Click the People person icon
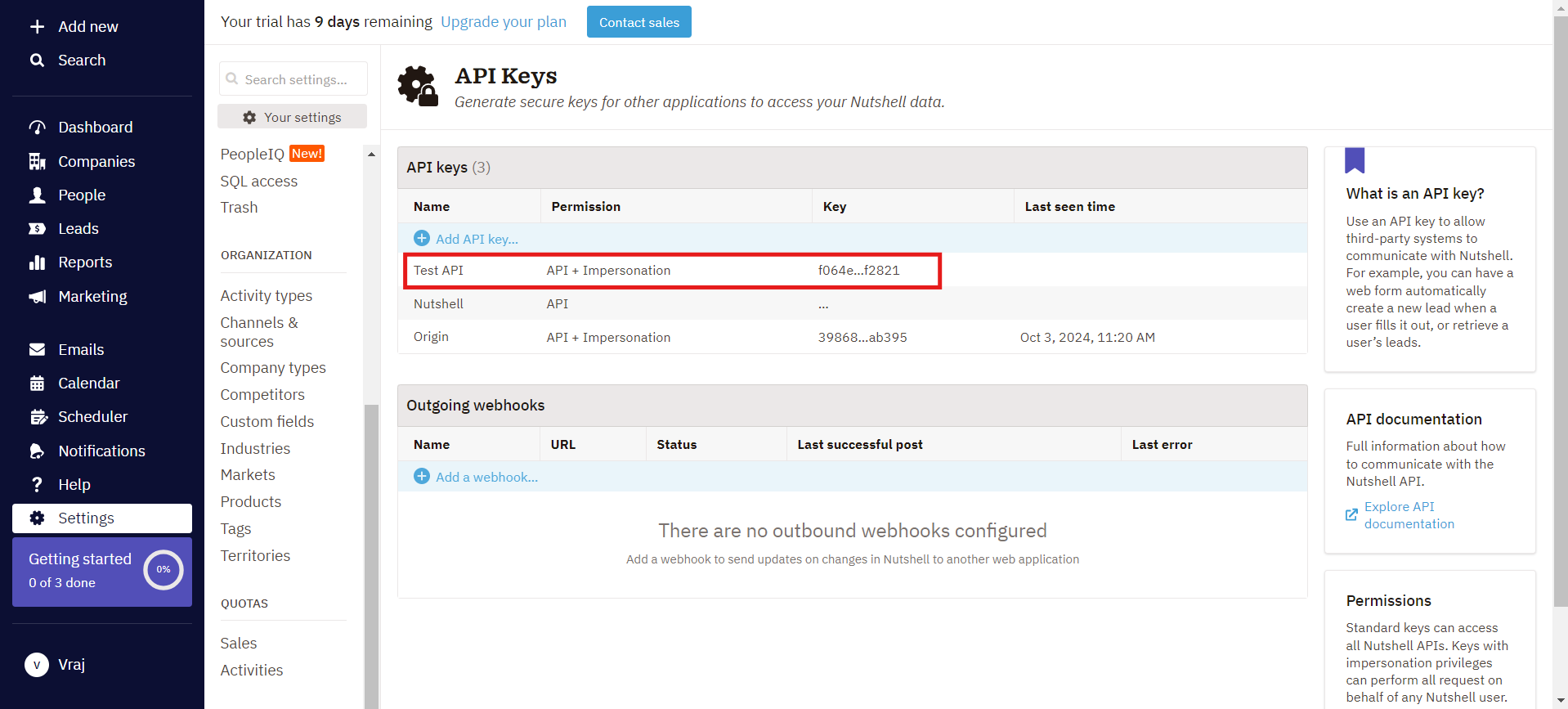Viewport: 1568px width, 709px height. coord(37,195)
